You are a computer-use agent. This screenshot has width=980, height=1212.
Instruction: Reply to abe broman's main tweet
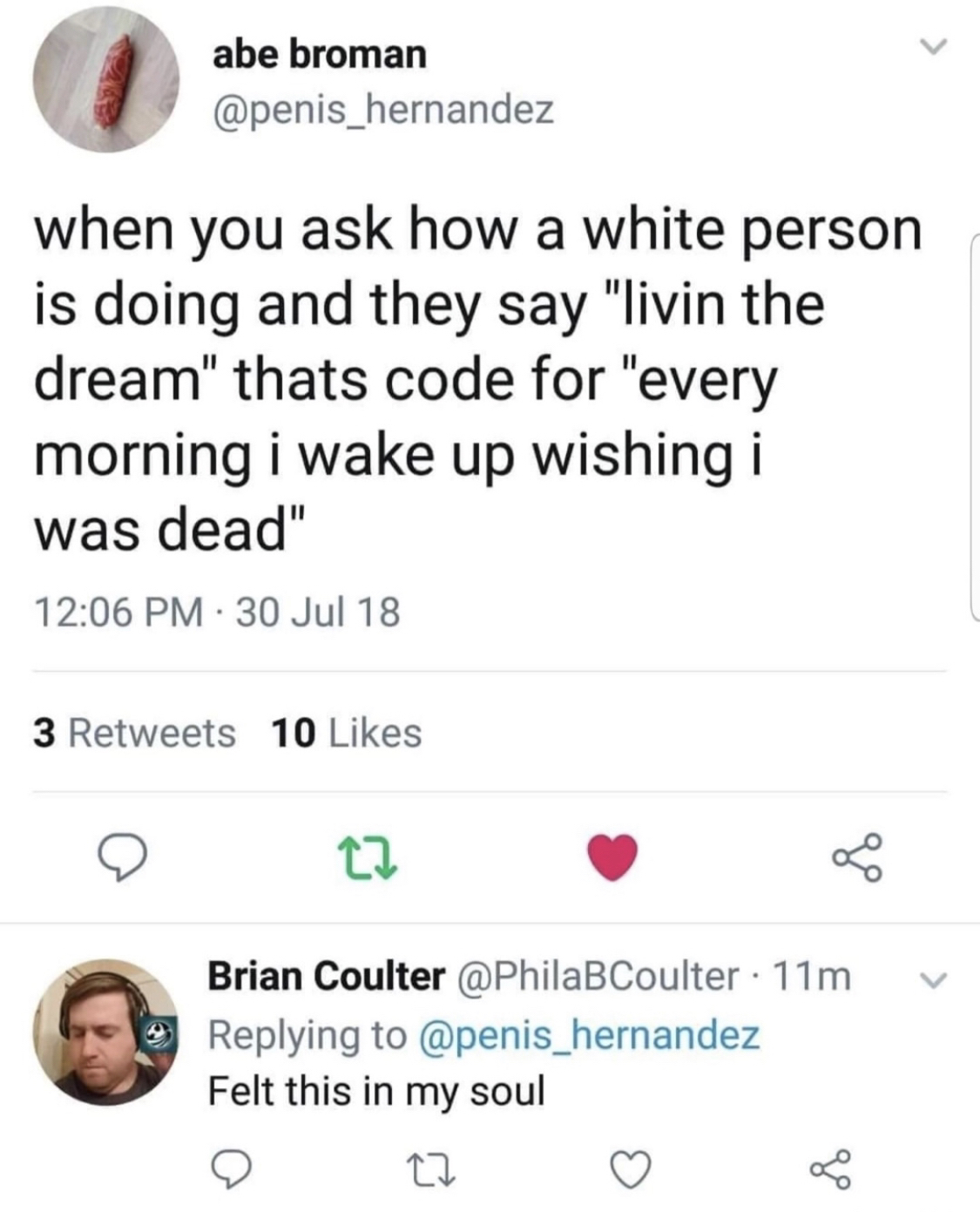(121, 857)
